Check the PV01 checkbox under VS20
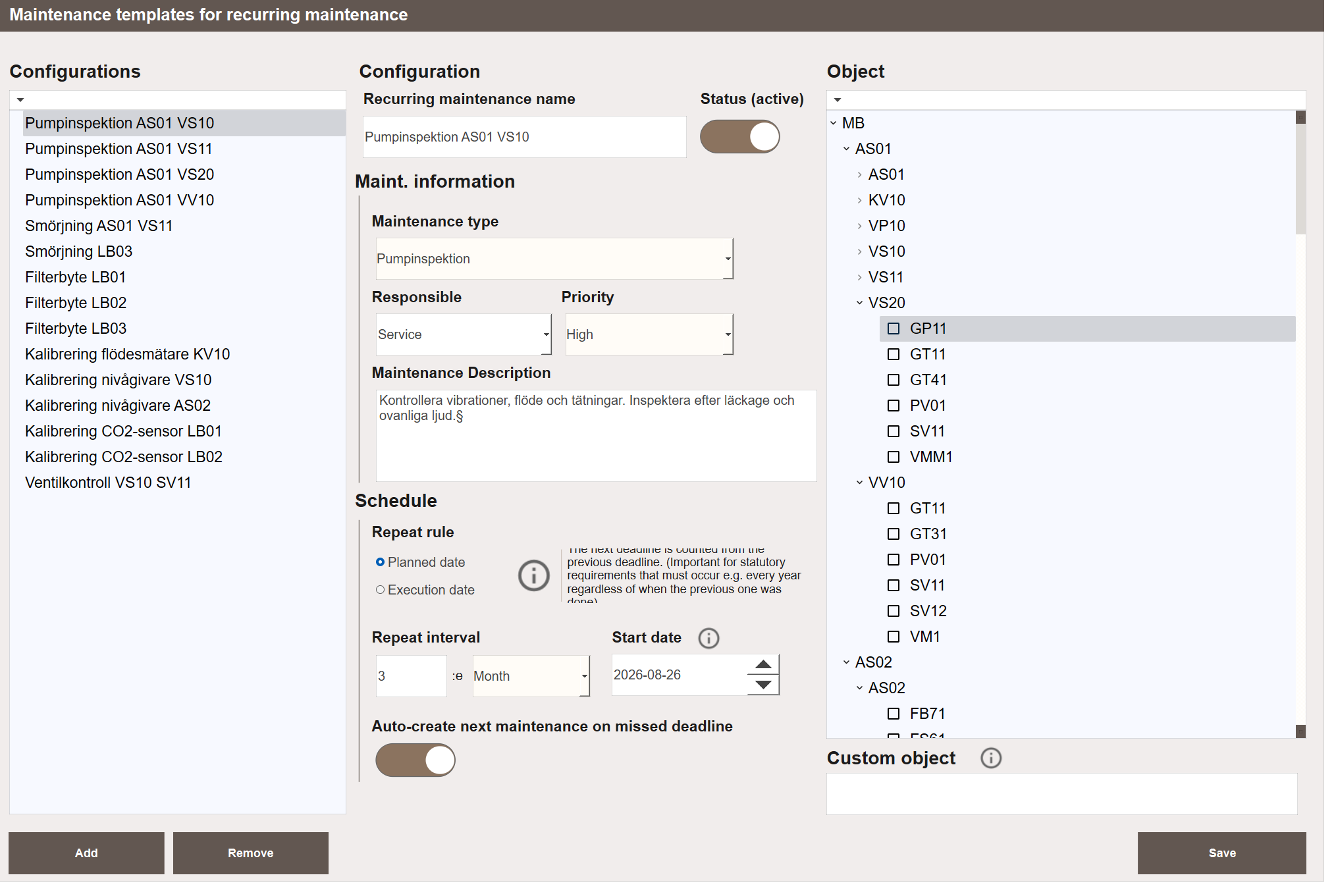The width and height of the screenshot is (1336, 896). [894, 406]
